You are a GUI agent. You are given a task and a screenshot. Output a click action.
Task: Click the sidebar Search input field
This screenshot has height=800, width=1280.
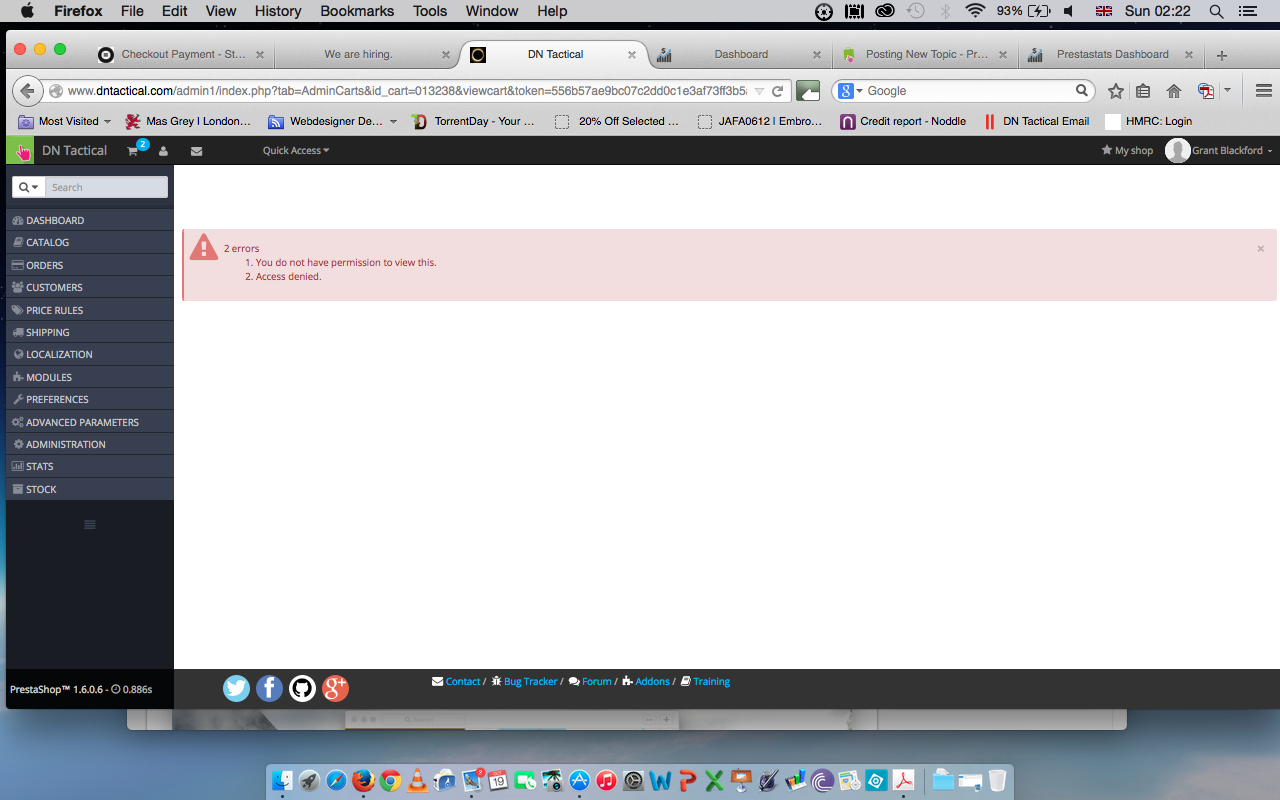107,187
